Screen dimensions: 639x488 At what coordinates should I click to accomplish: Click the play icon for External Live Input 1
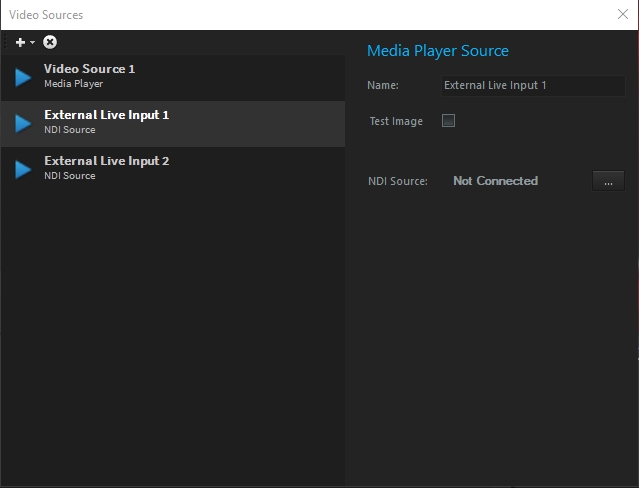[22, 123]
